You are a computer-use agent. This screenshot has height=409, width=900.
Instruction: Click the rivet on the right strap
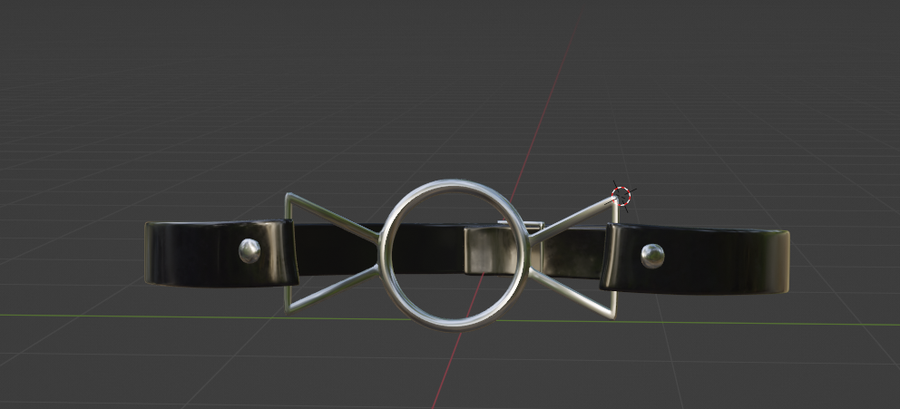pos(652,256)
